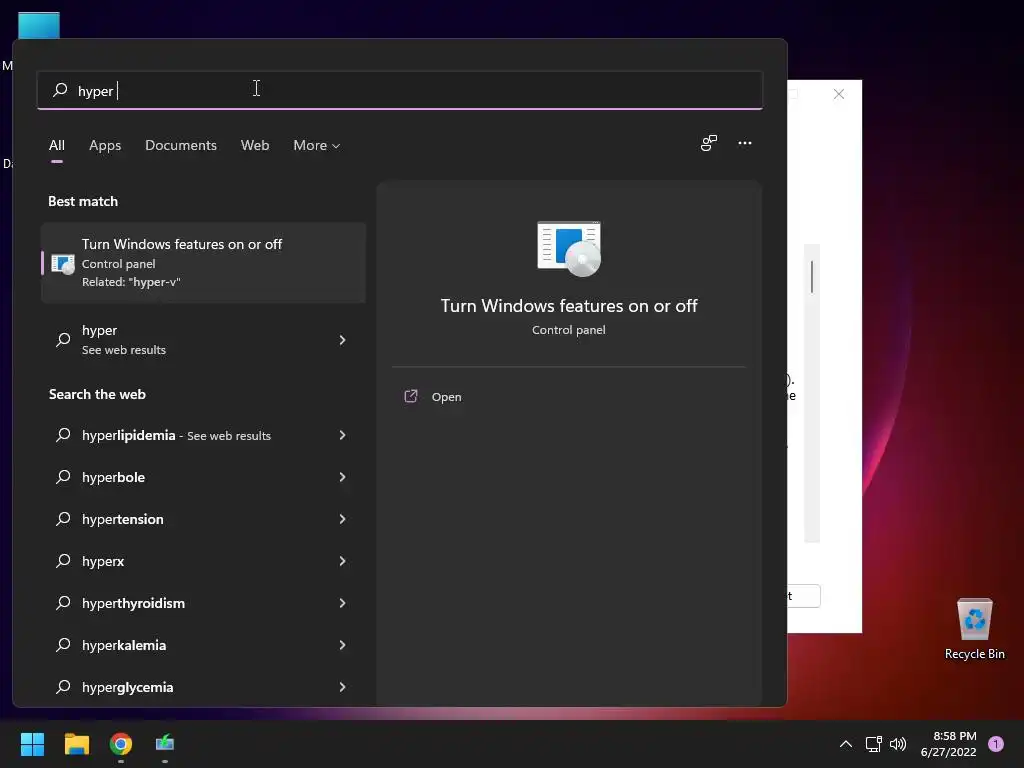Expand arrow beside hyperglycemia
Image resolution: width=1024 pixels, height=768 pixels.
pyautogui.click(x=342, y=687)
